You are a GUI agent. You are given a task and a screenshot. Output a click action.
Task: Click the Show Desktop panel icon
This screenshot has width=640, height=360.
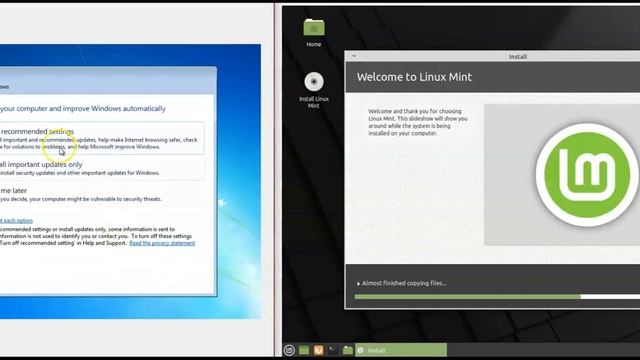coord(304,350)
